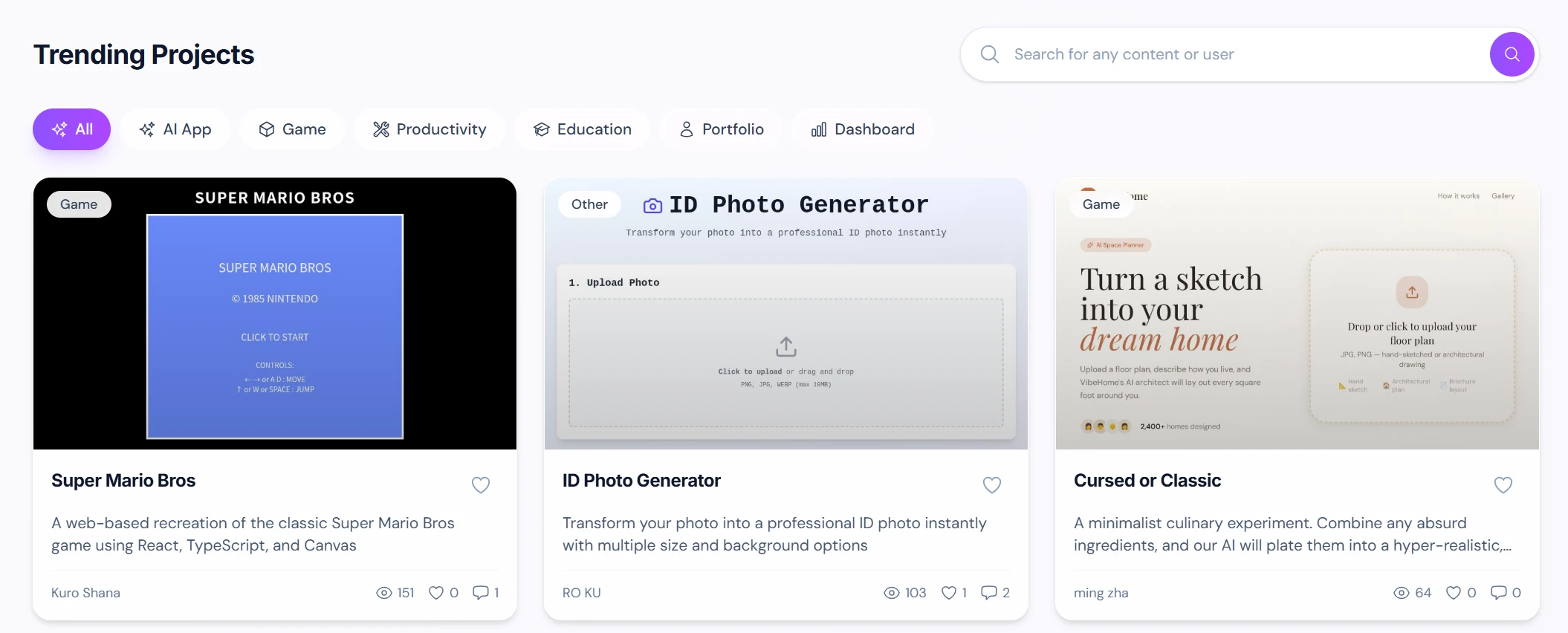Select the All category filter
1568x633 pixels.
(71, 129)
